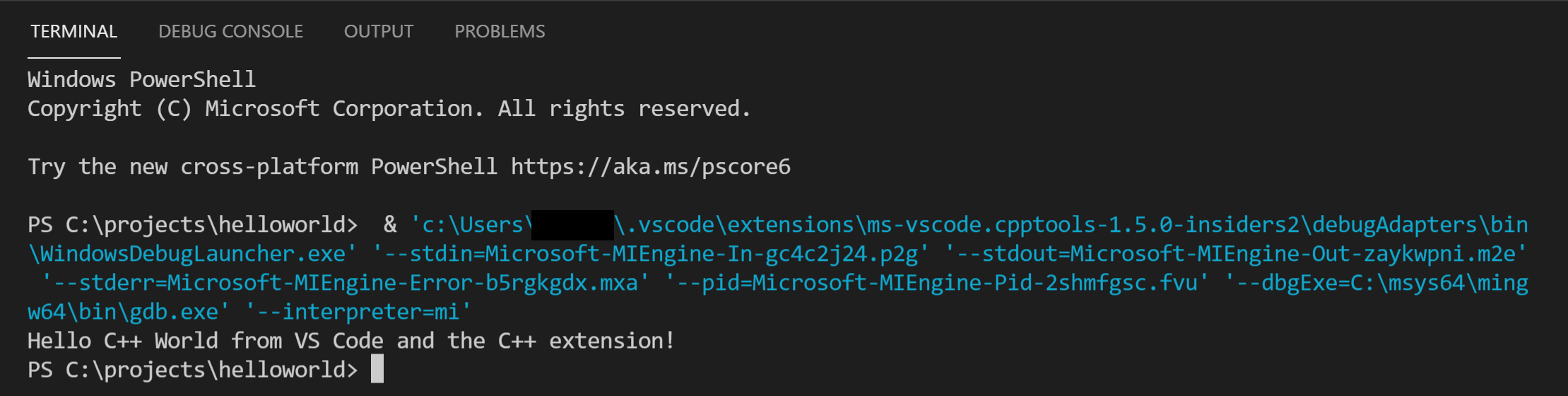Show the OUTPUT tab
This screenshot has width=1568, height=396.
tap(378, 32)
